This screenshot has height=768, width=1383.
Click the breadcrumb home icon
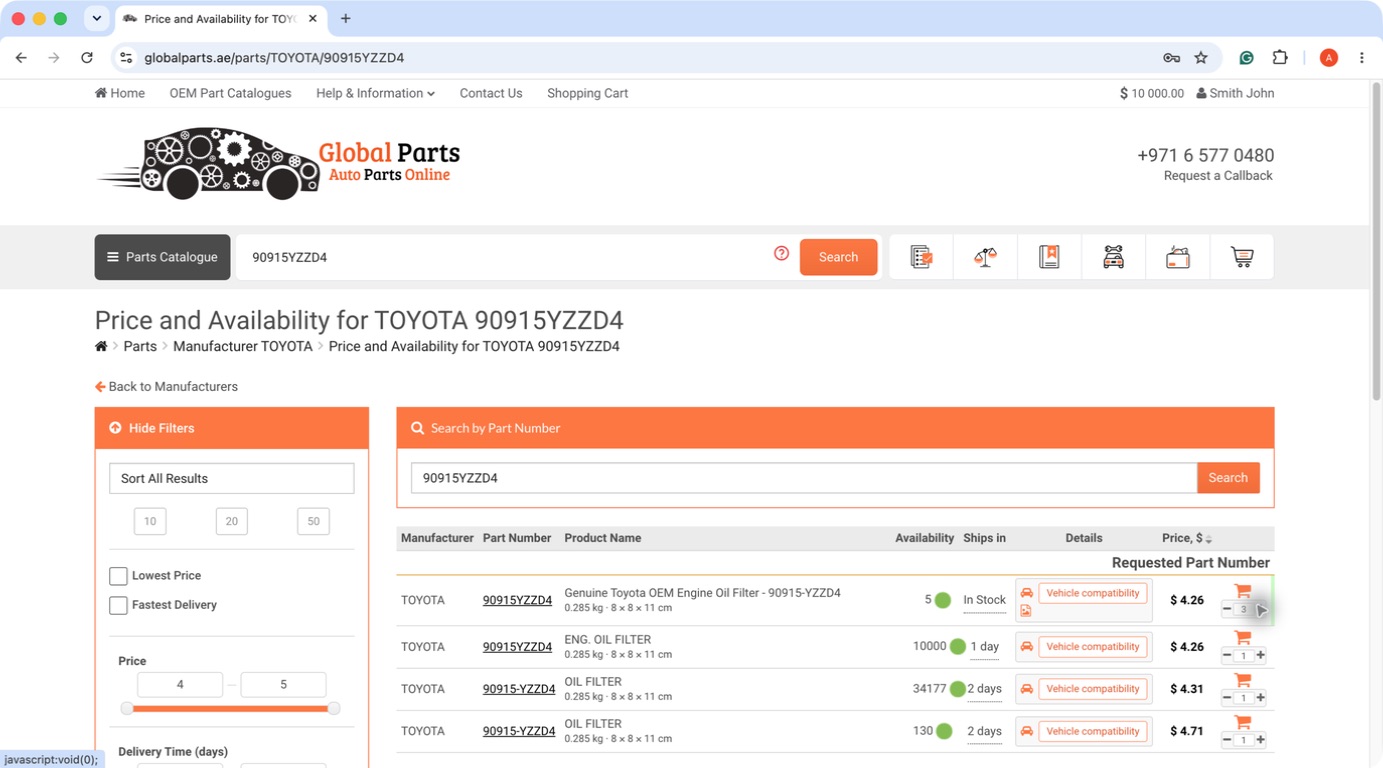[101, 346]
